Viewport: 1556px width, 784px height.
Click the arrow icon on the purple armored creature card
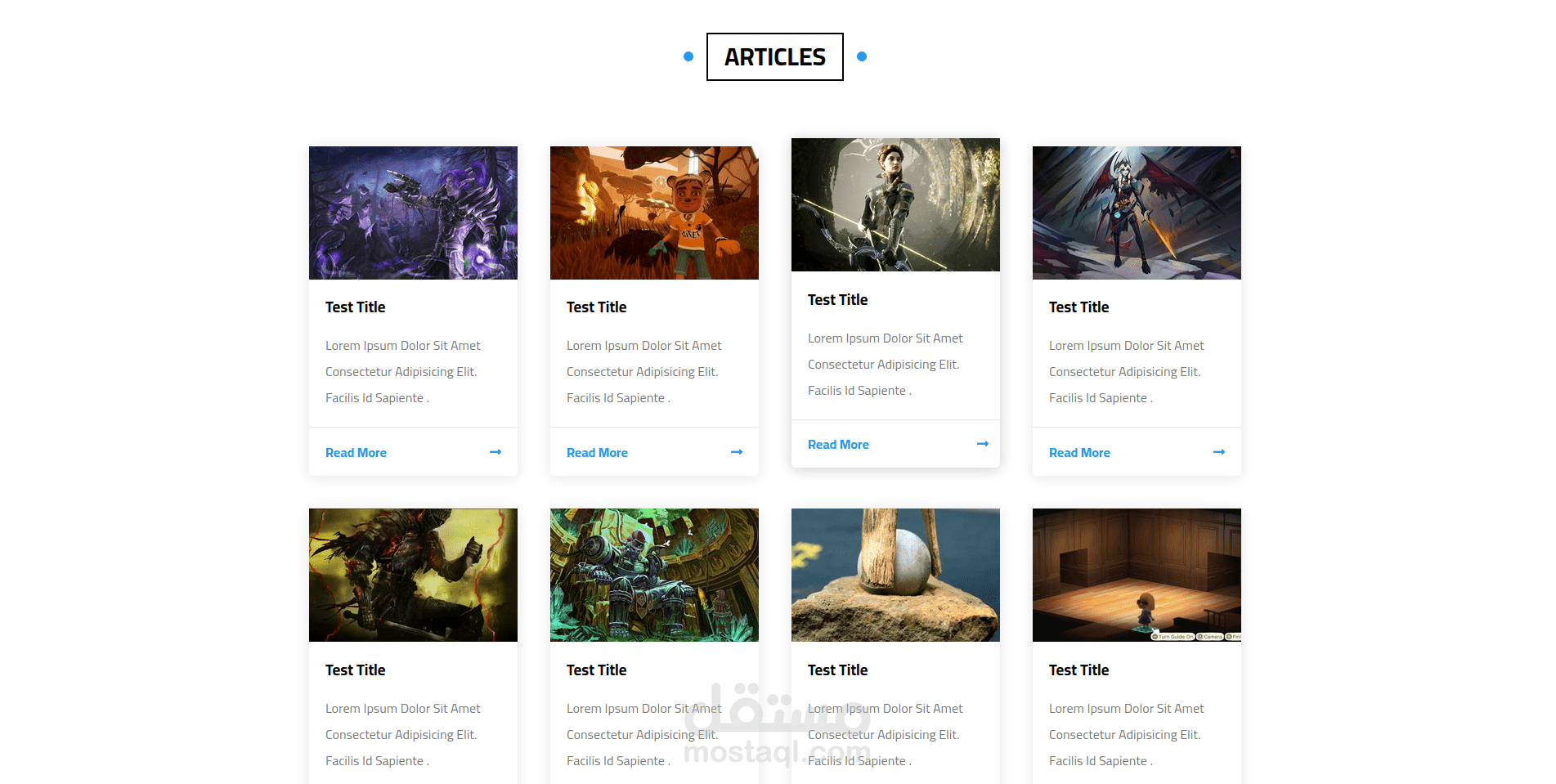495,452
